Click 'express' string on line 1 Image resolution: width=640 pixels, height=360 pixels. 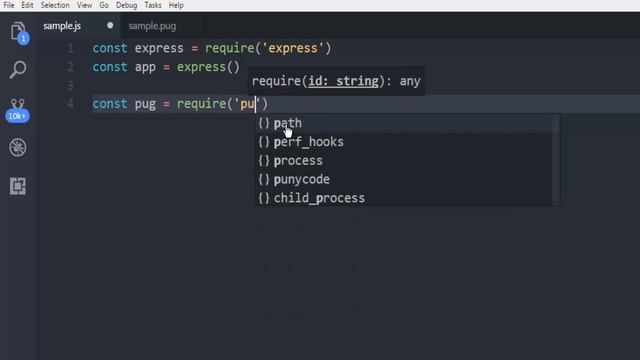(x=293, y=48)
